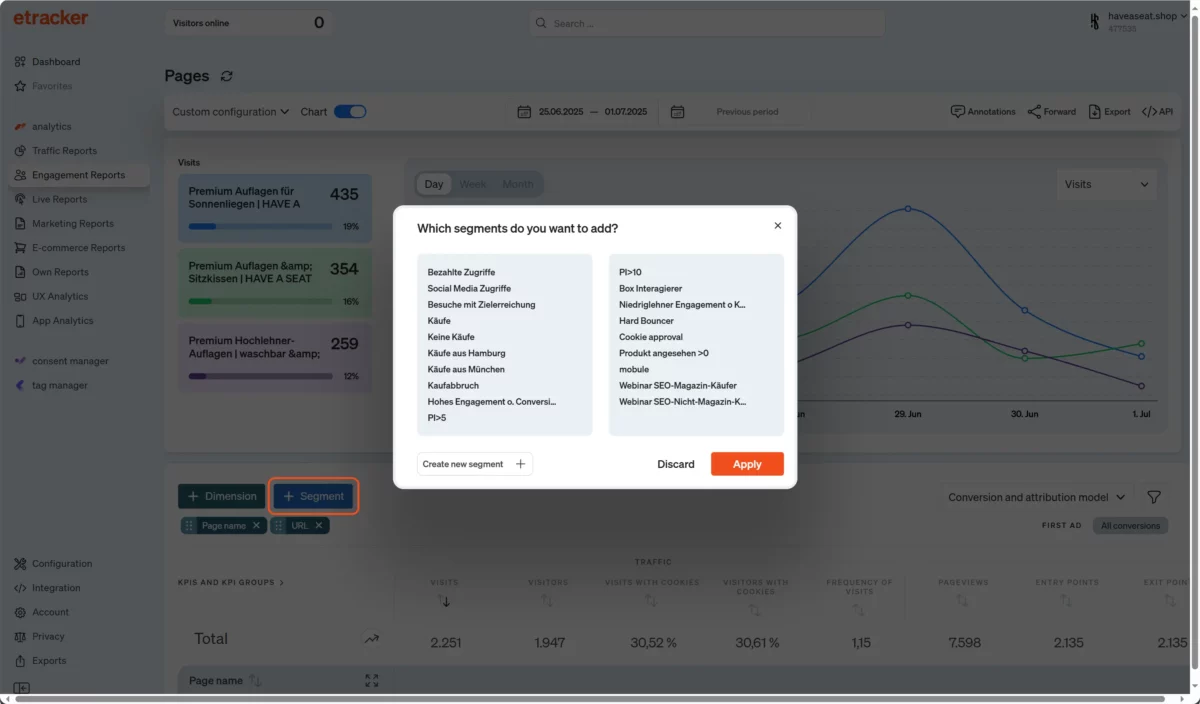Viewport: 1200px width, 704px height.
Task: Select the Kaufabbruch segment
Action: pos(453,385)
